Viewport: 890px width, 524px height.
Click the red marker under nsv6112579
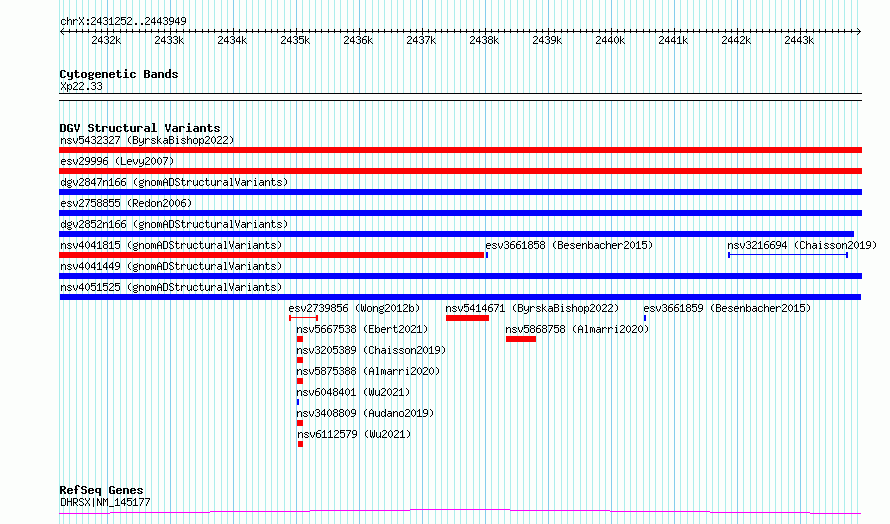coord(300,444)
